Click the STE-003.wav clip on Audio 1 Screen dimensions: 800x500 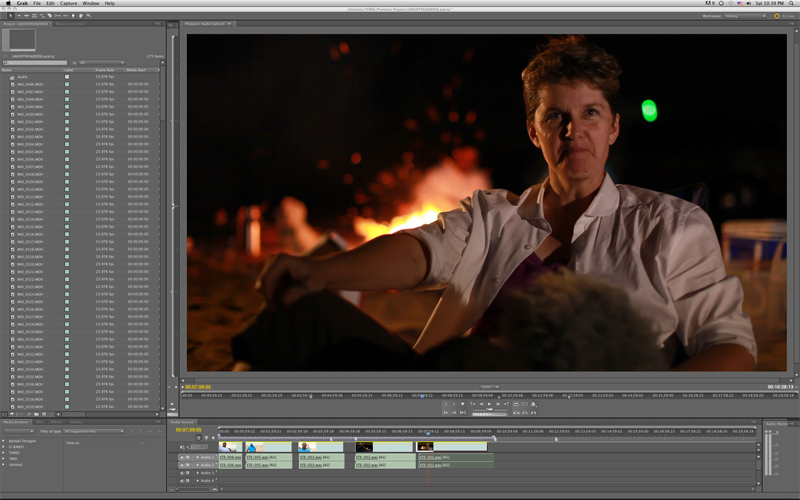pyautogui.click(x=322, y=457)
